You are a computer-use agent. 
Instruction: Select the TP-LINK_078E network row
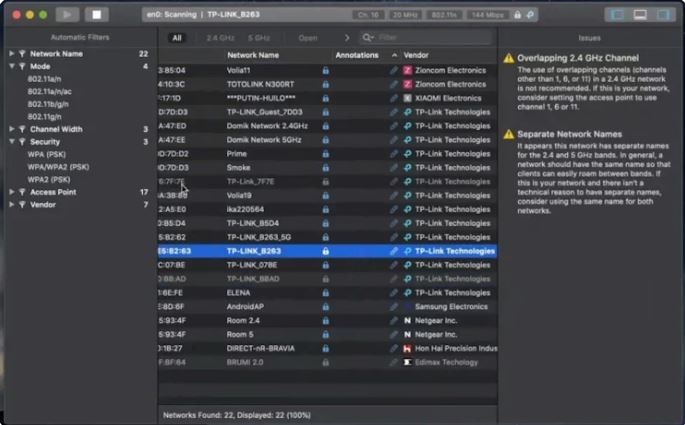tap(327, 265)
